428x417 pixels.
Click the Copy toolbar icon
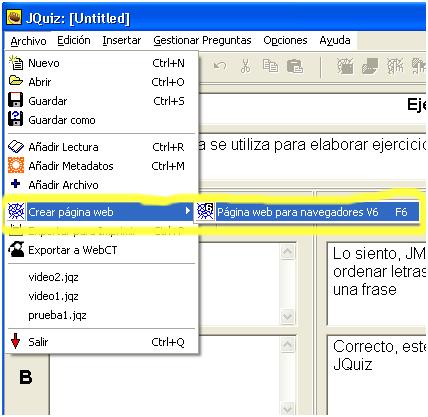[x=270, y=66]
